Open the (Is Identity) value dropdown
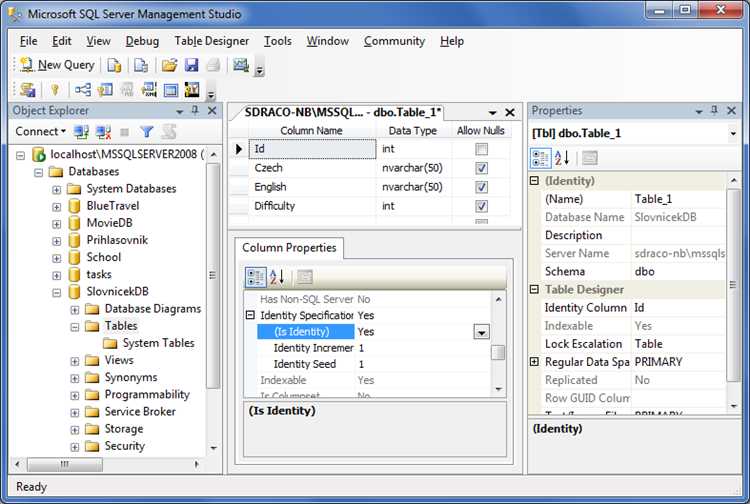Image resolution: width=750 pixels, height=504 pixels. 480,332
